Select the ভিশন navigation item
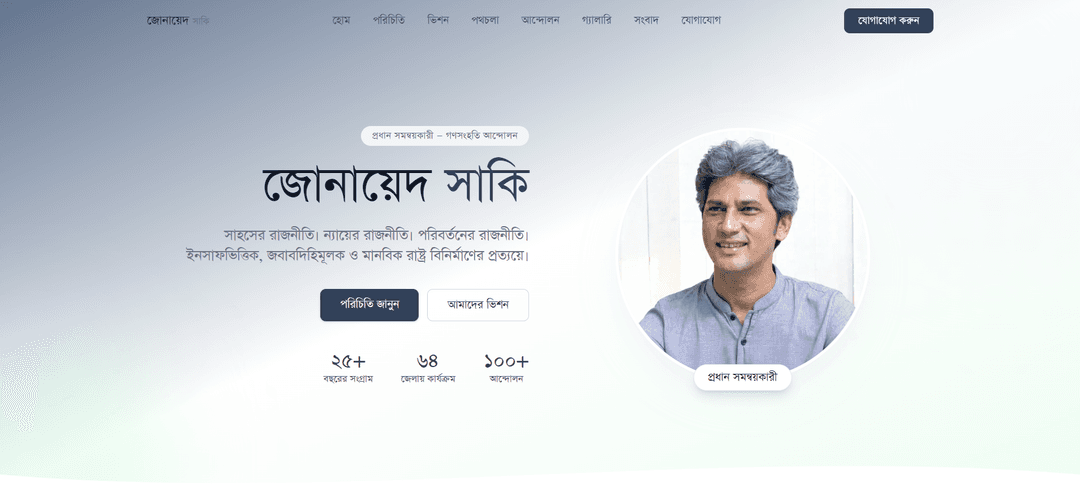Image resolution: width=1080 pixels, height=488 pixels. pyautogui.click(x=438, y=20)
